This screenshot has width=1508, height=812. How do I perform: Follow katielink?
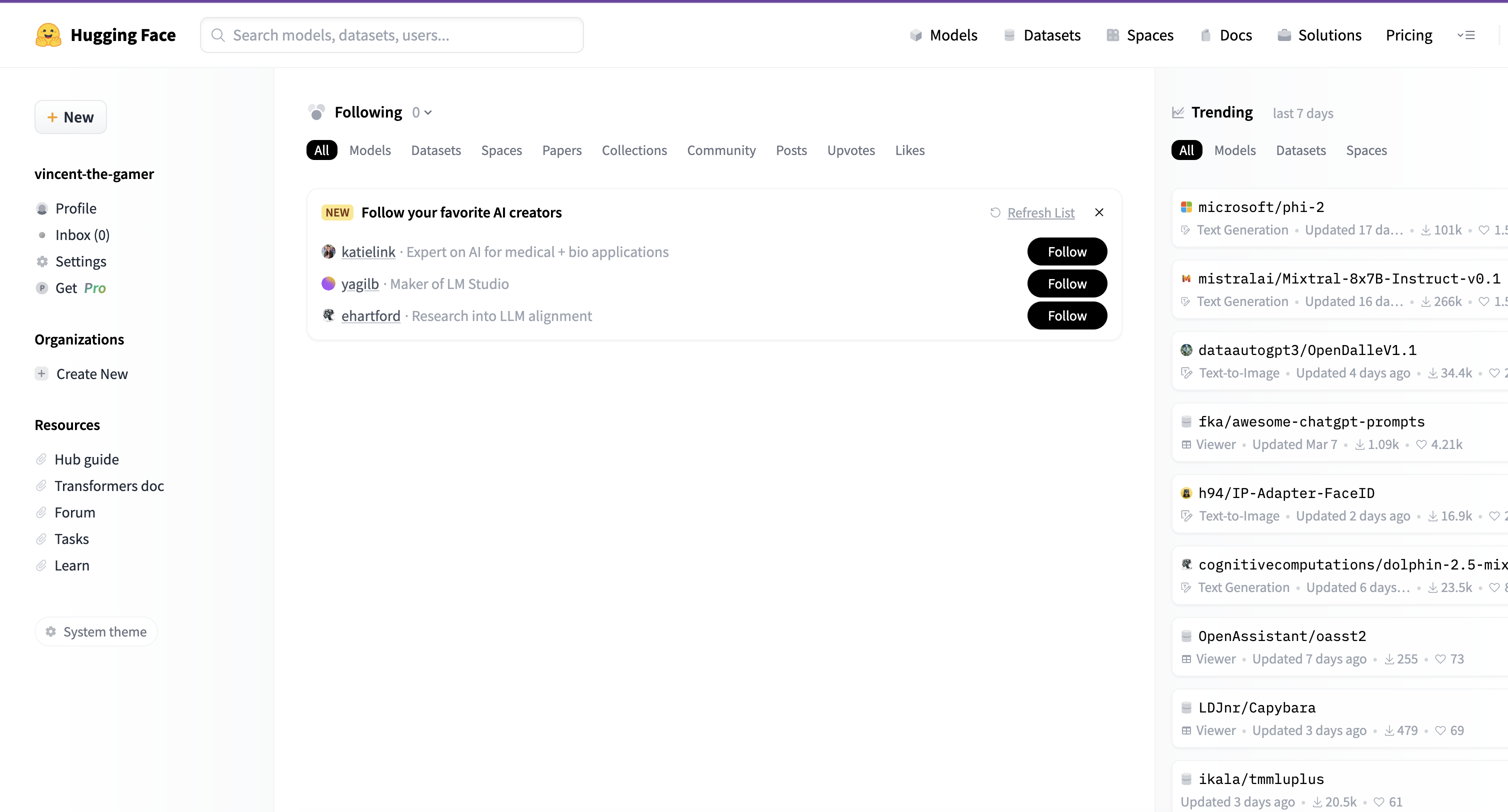[x=1067, y=251]
